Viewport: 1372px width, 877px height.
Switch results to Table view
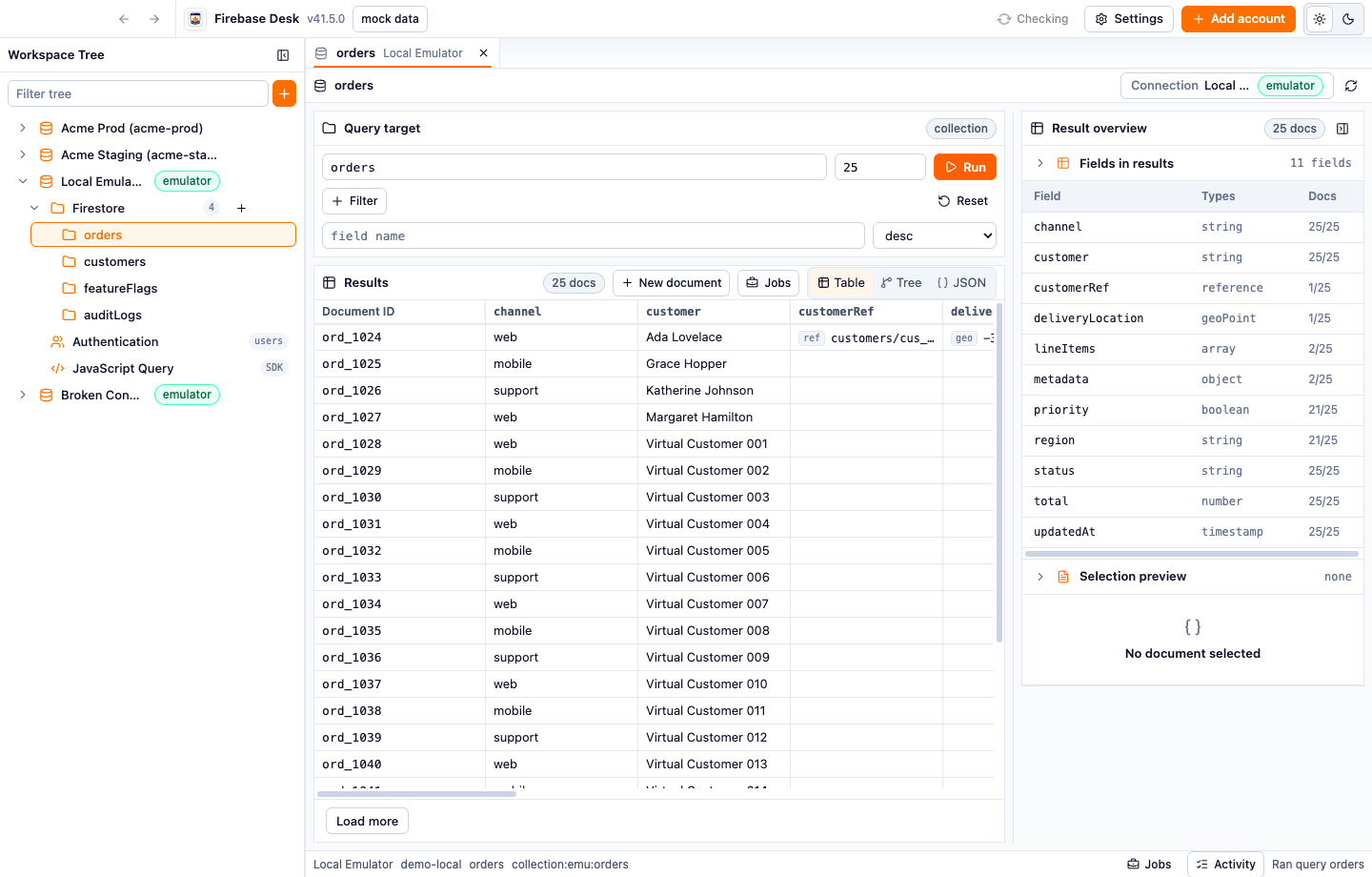point(841,283)
